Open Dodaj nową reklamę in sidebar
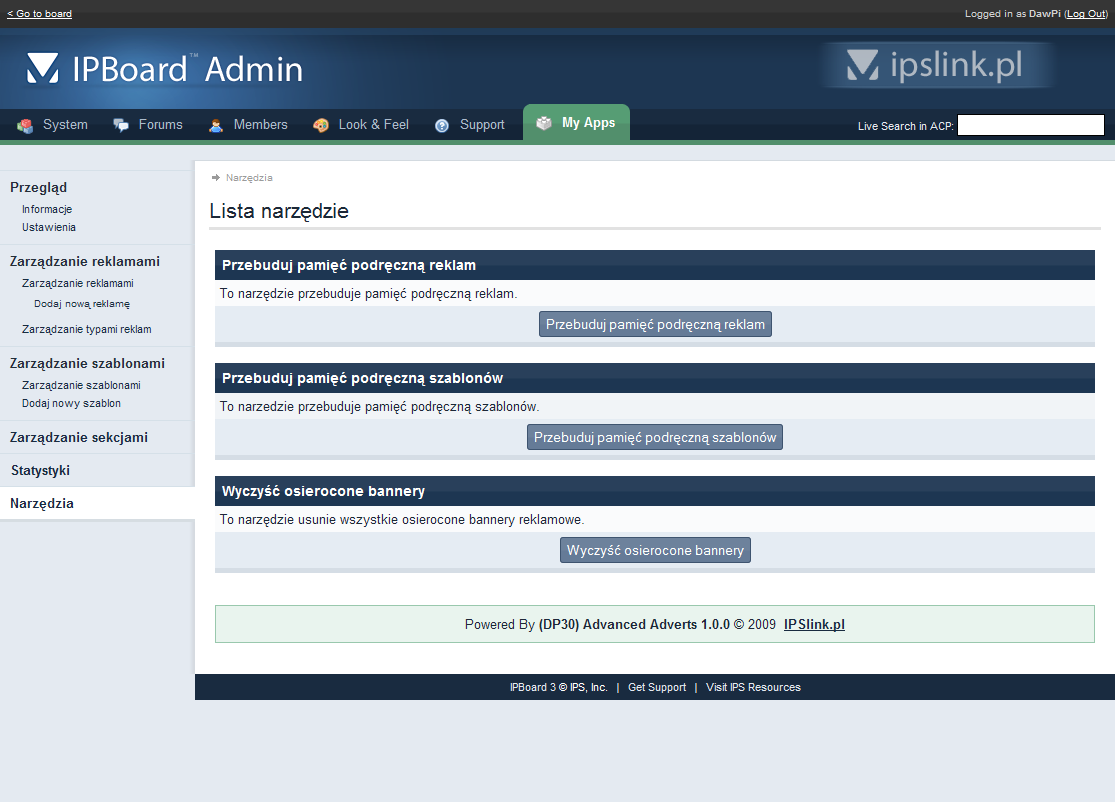Screen dimensions: 1115x802 82,304
